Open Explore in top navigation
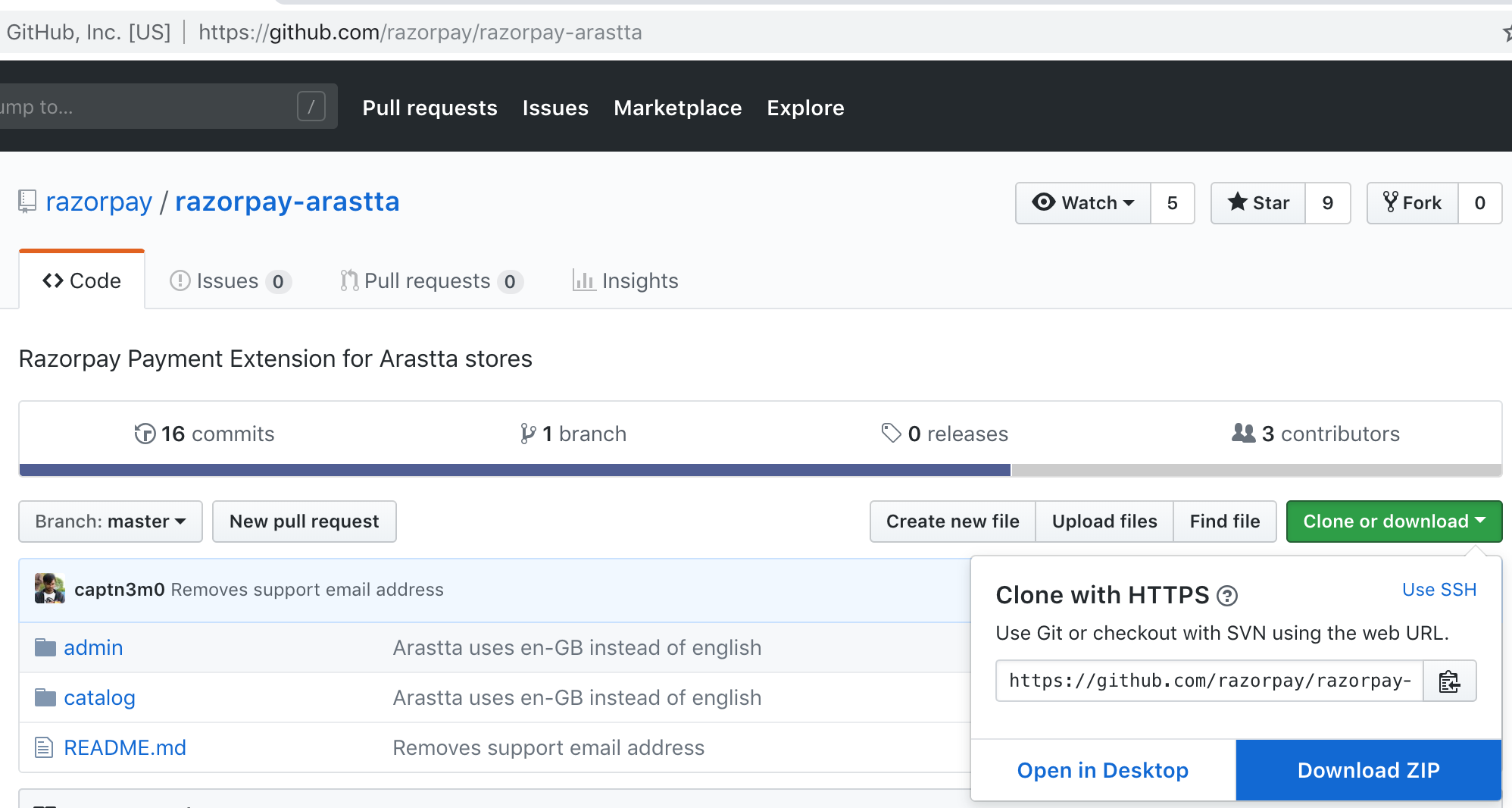 (805, 108)
